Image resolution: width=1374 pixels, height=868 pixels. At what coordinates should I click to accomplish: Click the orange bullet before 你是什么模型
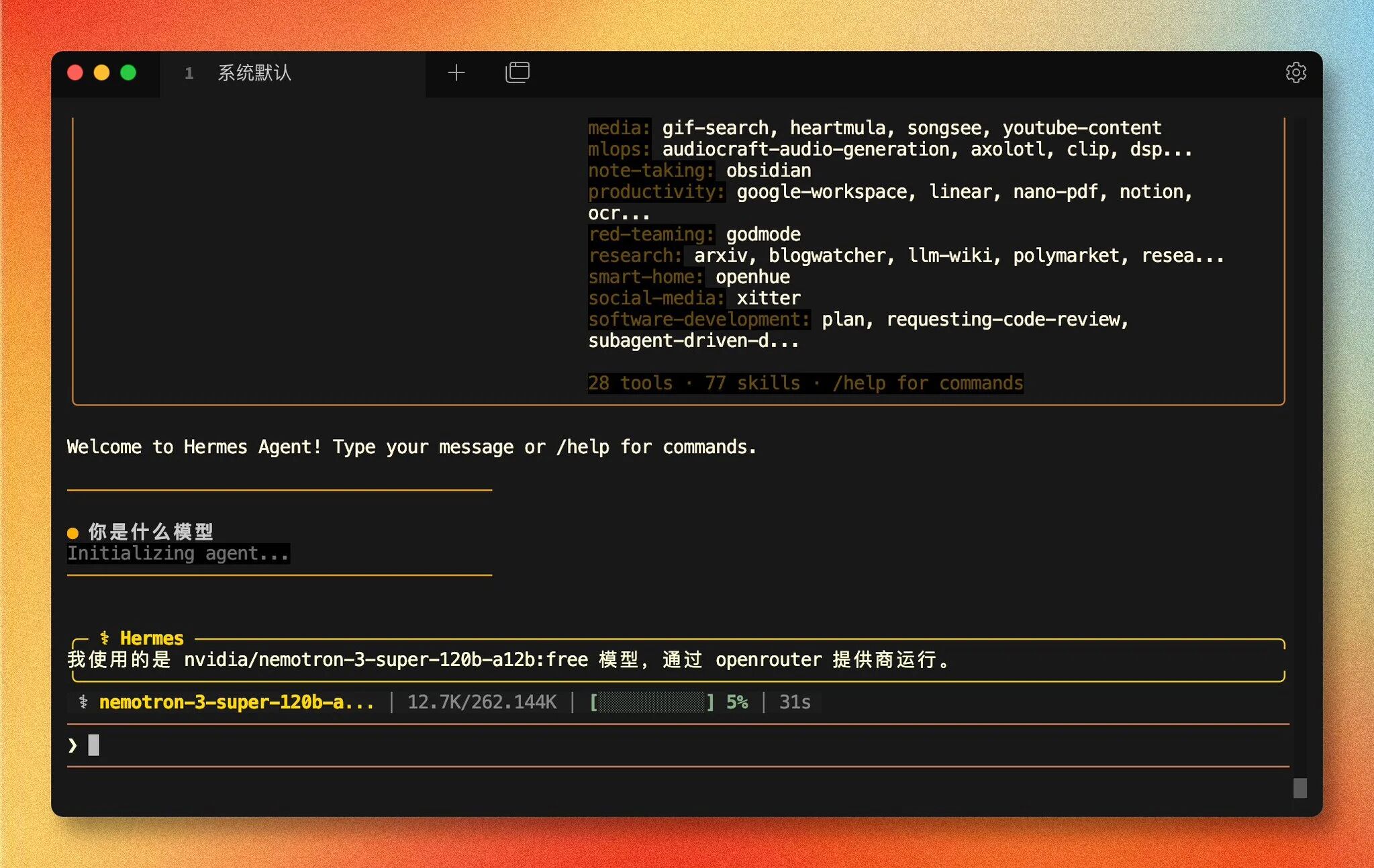73,533
